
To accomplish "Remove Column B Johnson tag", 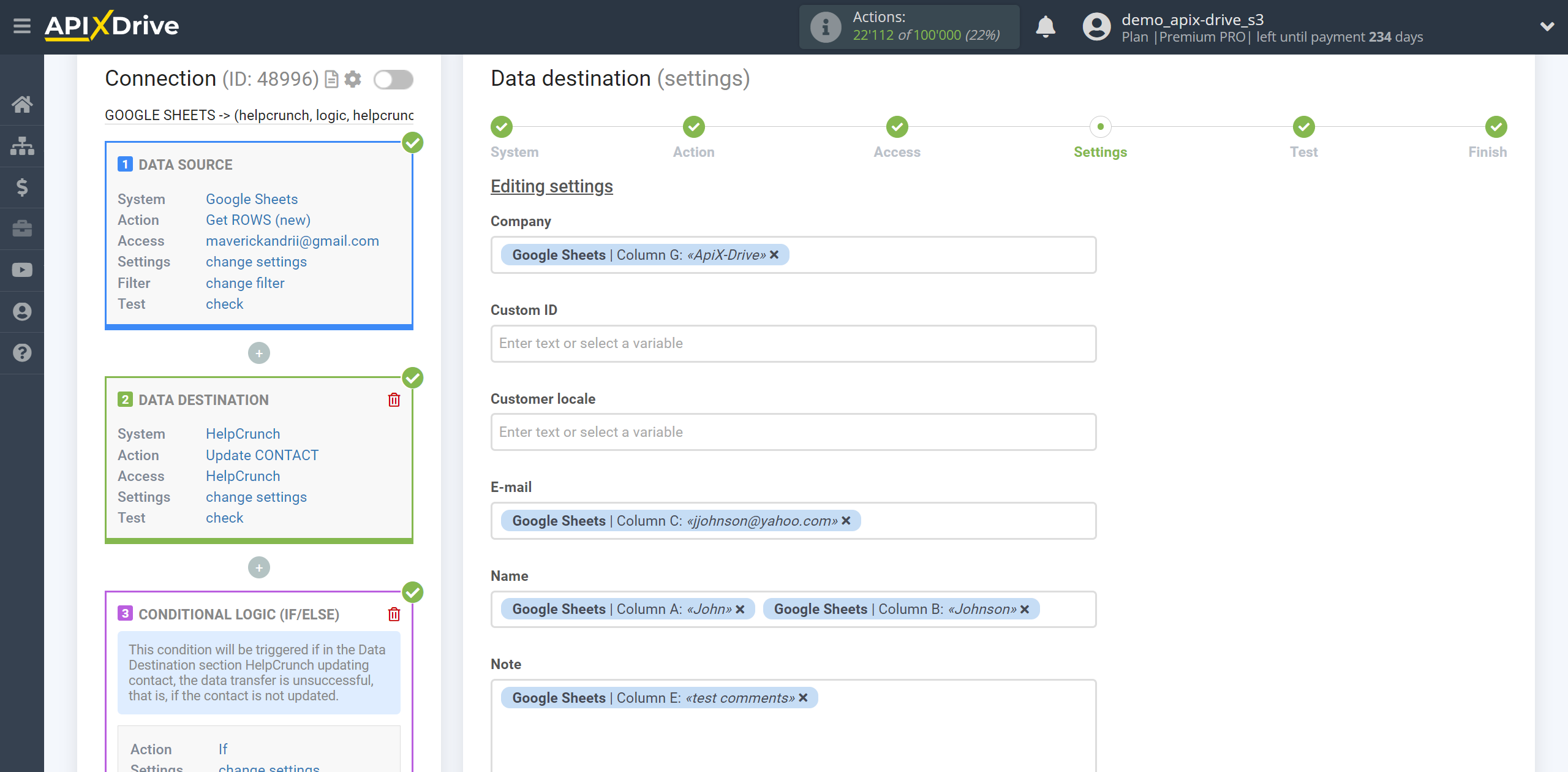I will click(x=1025, y=609).
